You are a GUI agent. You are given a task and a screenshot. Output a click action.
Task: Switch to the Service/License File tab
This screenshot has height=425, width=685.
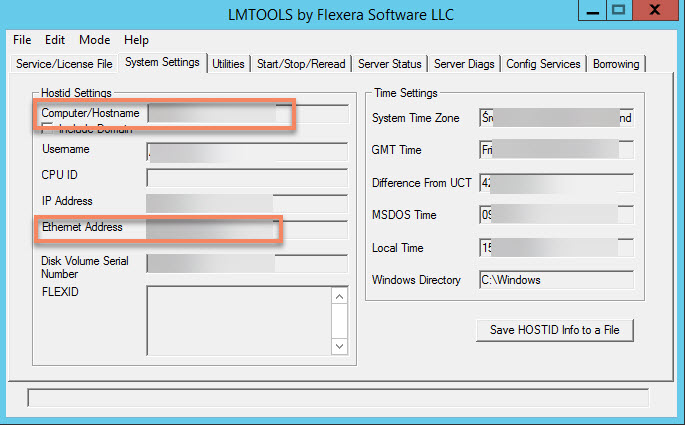point(63,64)
